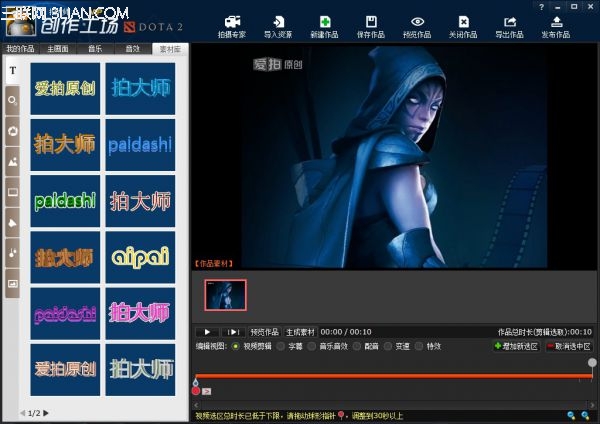The width and height of the screenshot is (600, 424).
Task: Click the question mark help icon
Action: (x=541, y=7)
